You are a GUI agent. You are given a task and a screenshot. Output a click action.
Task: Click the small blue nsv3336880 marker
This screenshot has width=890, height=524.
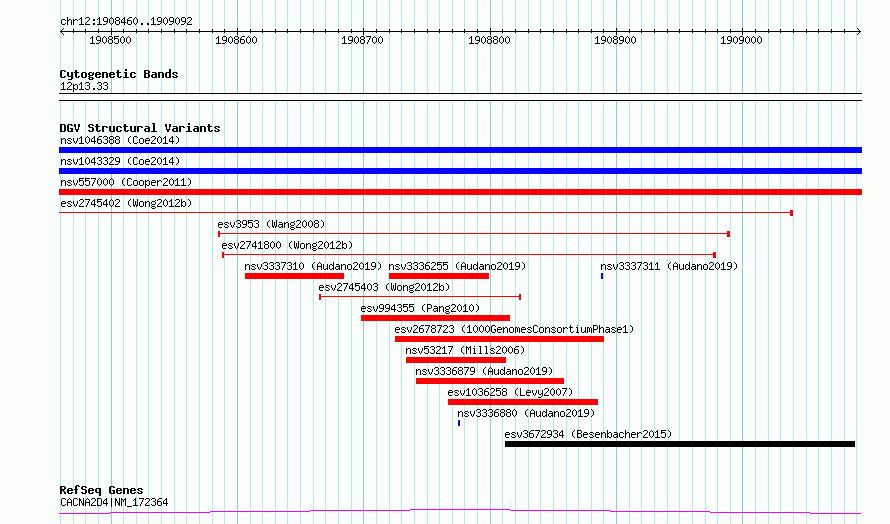click(459, 423)
